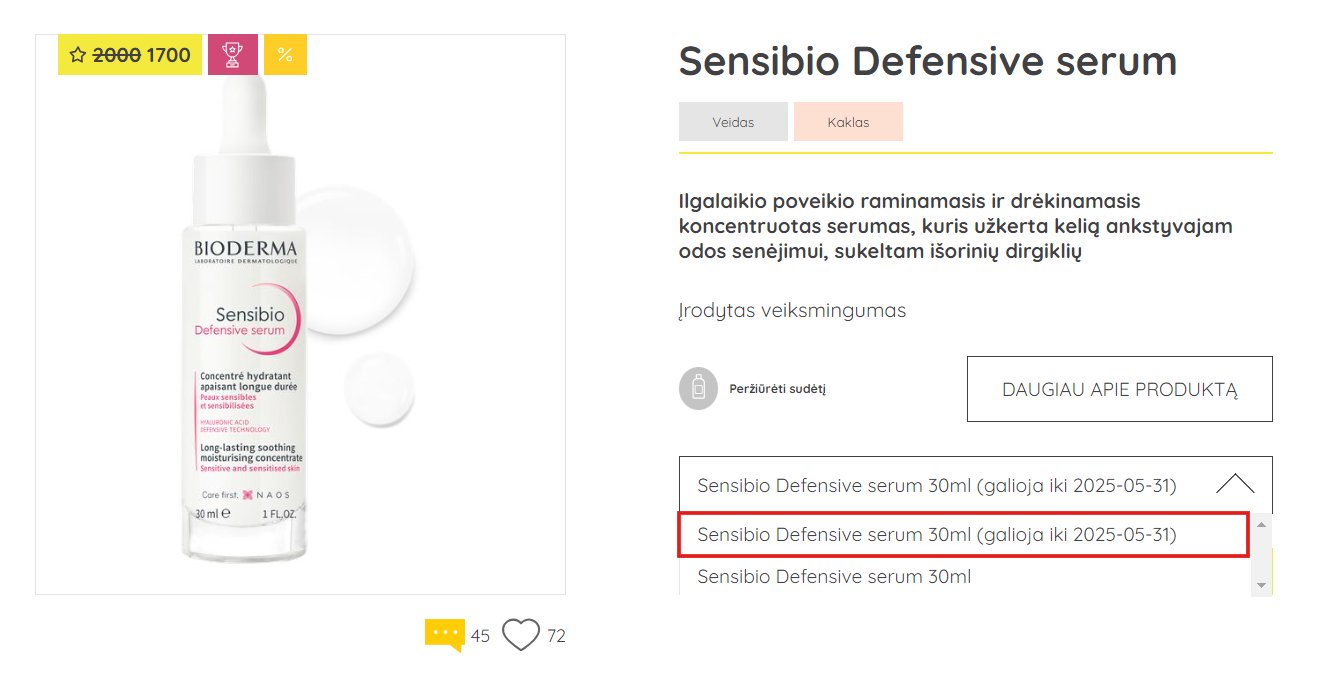This screenshot has width=1317, height=680.
Task: Select the Kaklas tag
Action: [x=848, y=122]
